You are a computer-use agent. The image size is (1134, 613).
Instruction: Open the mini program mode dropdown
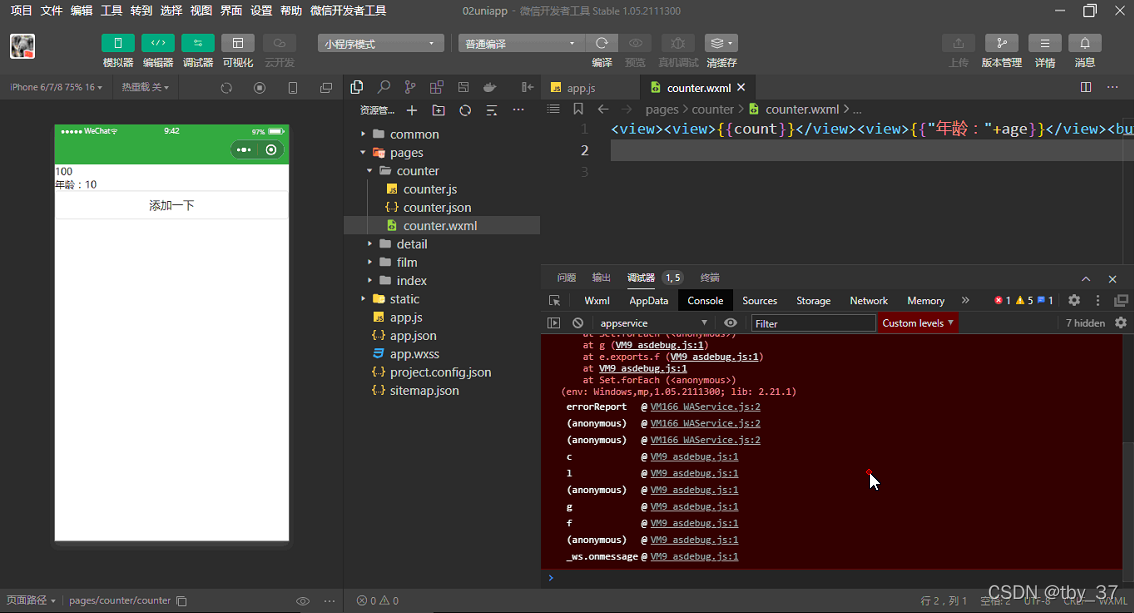(380, 43)
